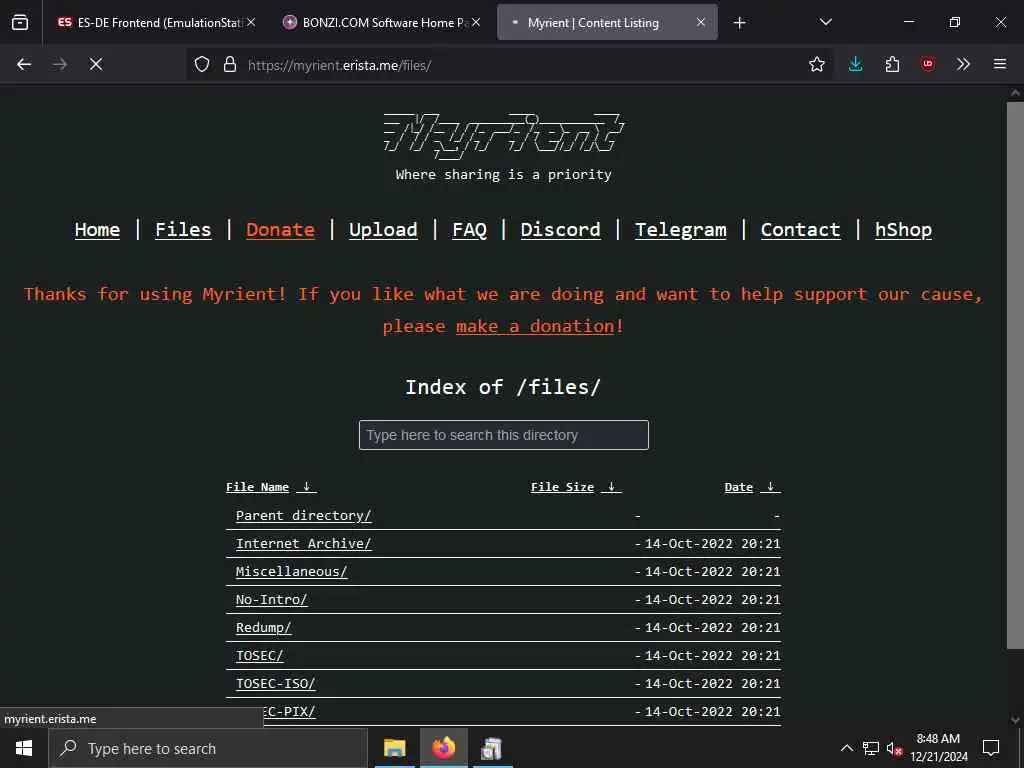Image resolution: width=1024 pixels, height=768 pixels.
Task: Open network status tray icon
Action: (871, 748)
